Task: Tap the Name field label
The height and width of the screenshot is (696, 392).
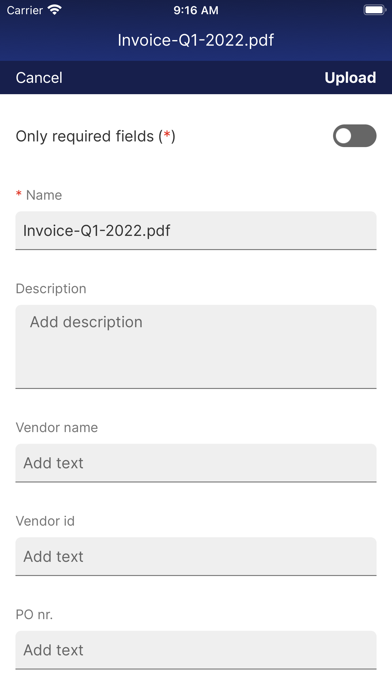Action: 44,195
